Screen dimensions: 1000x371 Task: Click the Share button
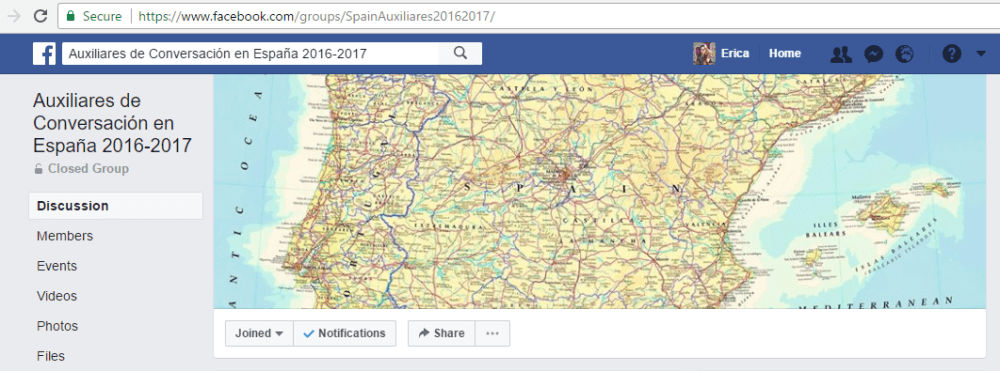point(441,333)
